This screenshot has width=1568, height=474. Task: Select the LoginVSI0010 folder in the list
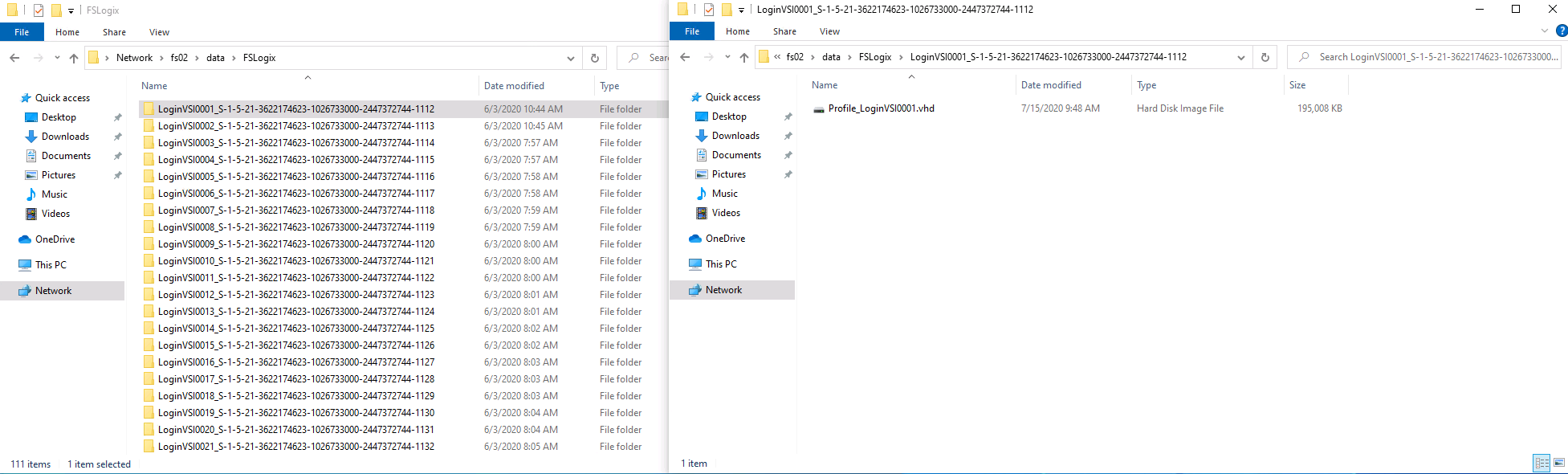tap(295, 261)
